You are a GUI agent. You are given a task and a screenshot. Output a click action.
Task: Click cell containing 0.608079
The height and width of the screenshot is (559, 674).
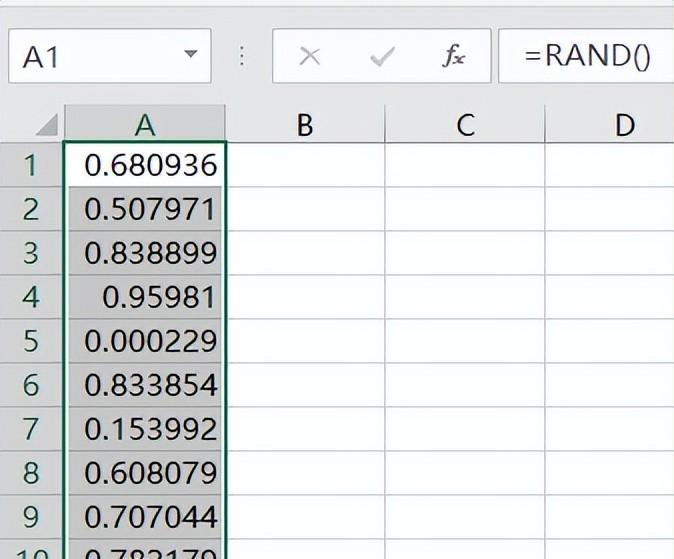coord(145,473)
